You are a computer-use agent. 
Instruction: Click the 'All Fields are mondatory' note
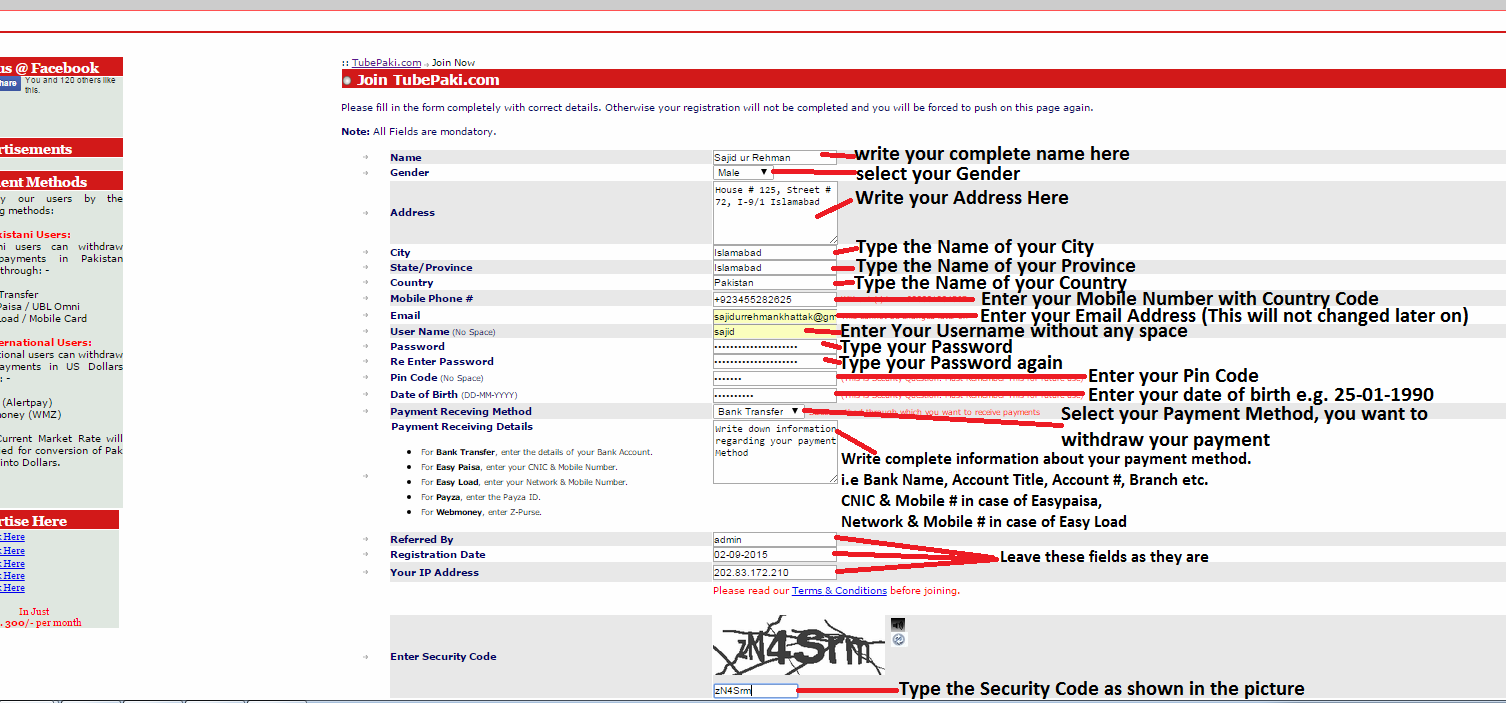pos(434,132)
